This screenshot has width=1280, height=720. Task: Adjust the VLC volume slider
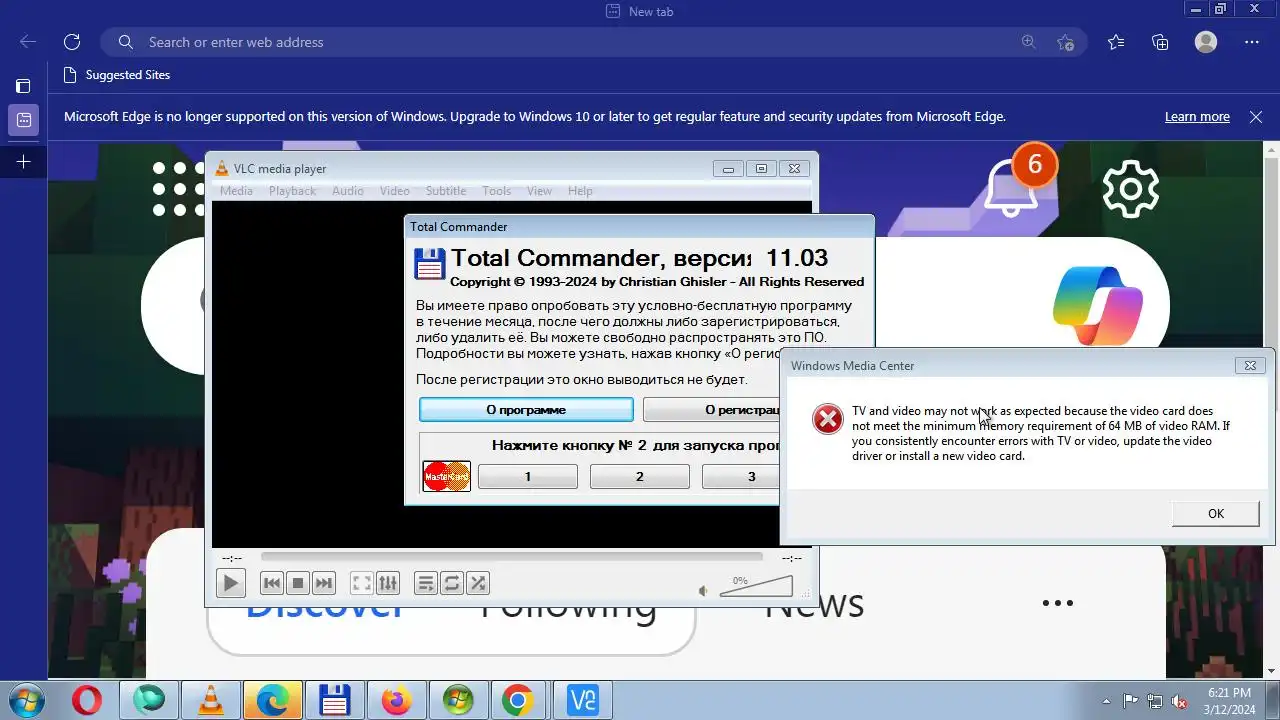[756, 587]
